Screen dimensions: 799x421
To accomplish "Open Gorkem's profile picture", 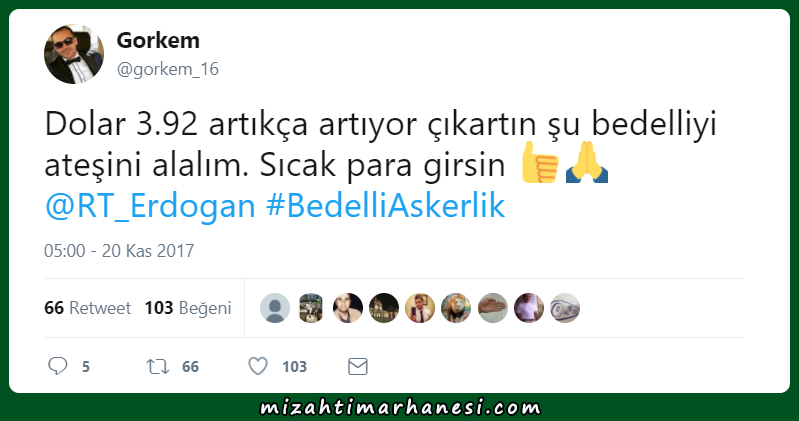I will (74, 54).
